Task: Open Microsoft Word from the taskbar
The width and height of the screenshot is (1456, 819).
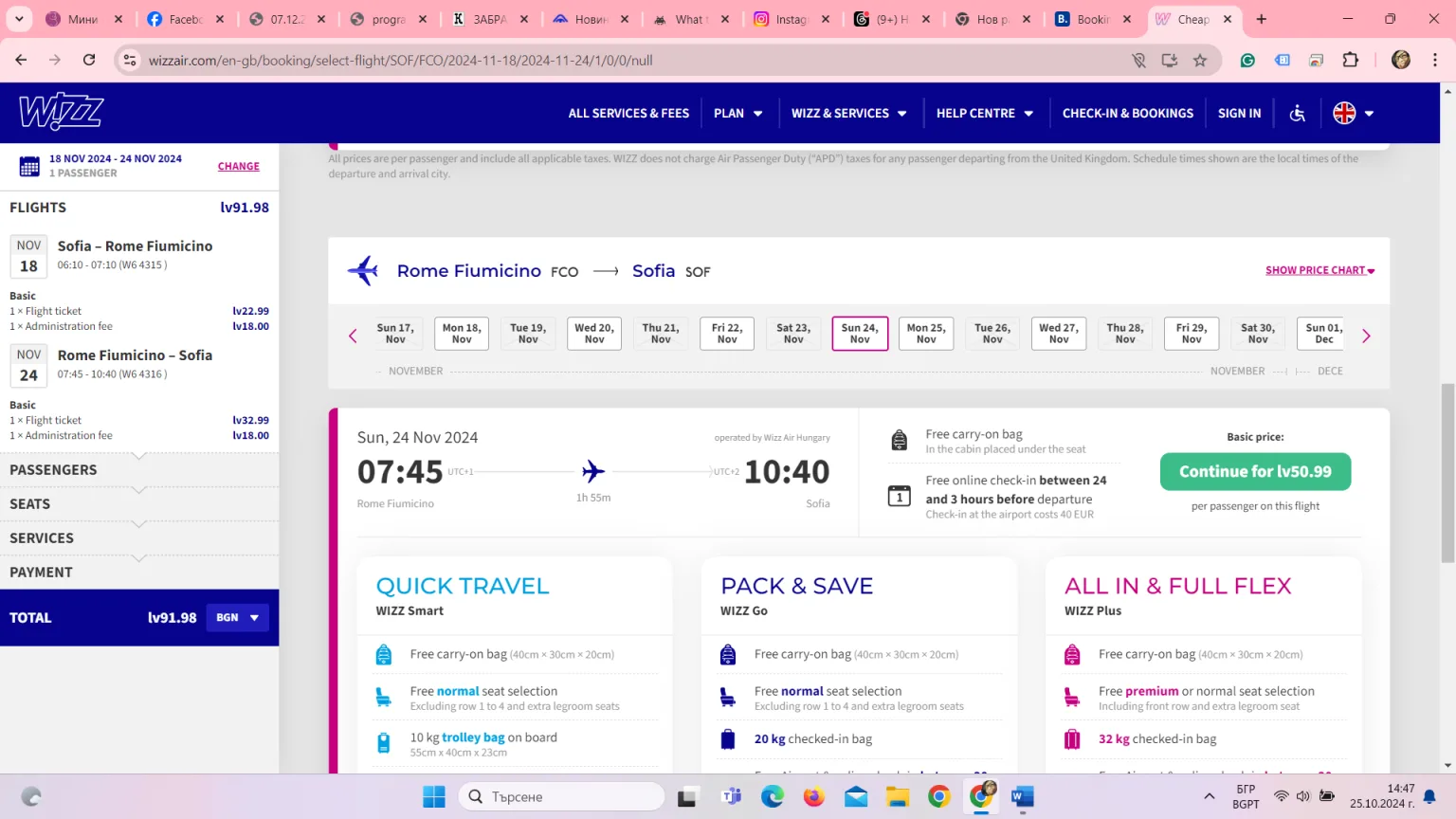Action: (1022, 797)
